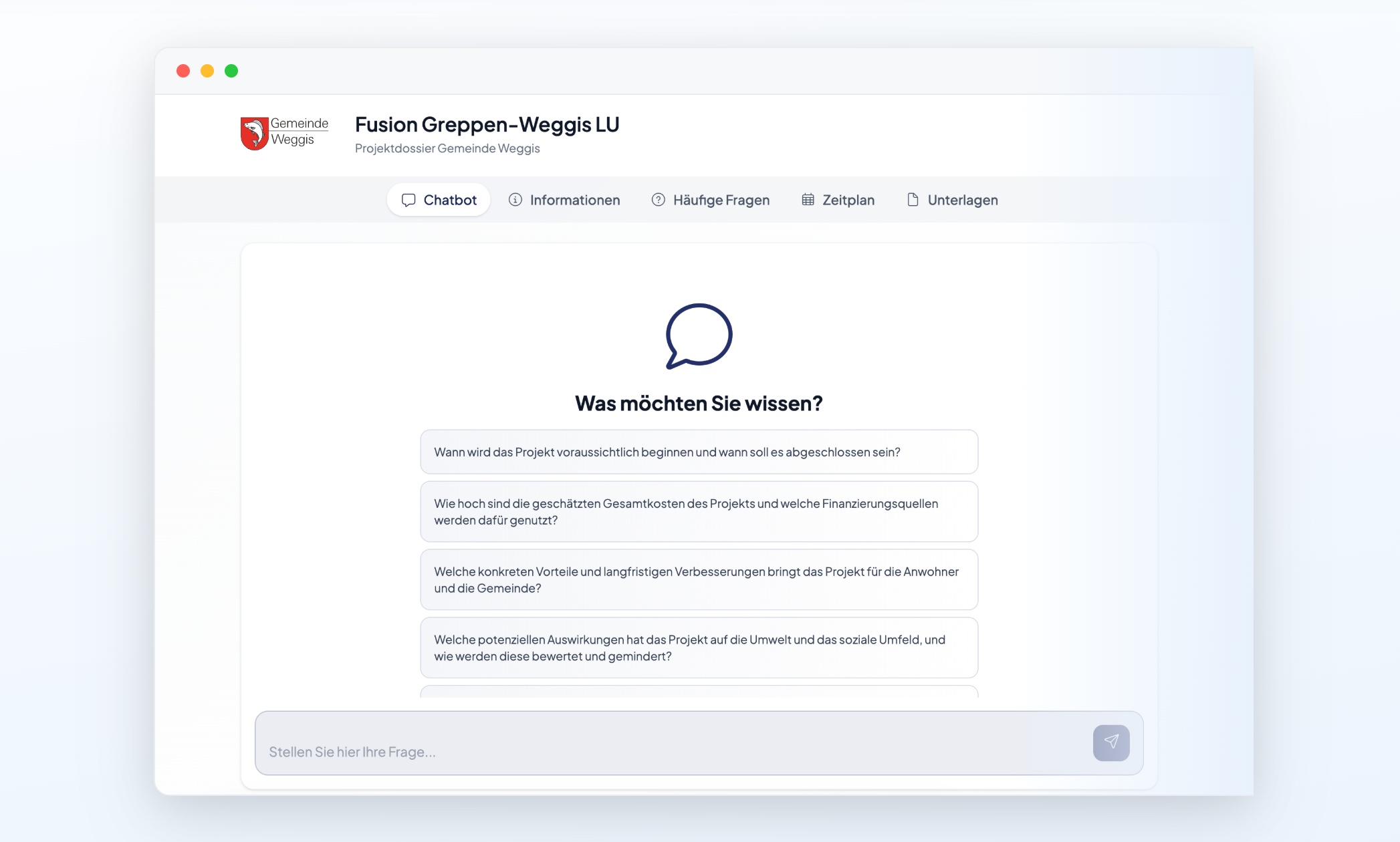Click the speech bubble icon on the Chatbot tab

pos(409,200)
